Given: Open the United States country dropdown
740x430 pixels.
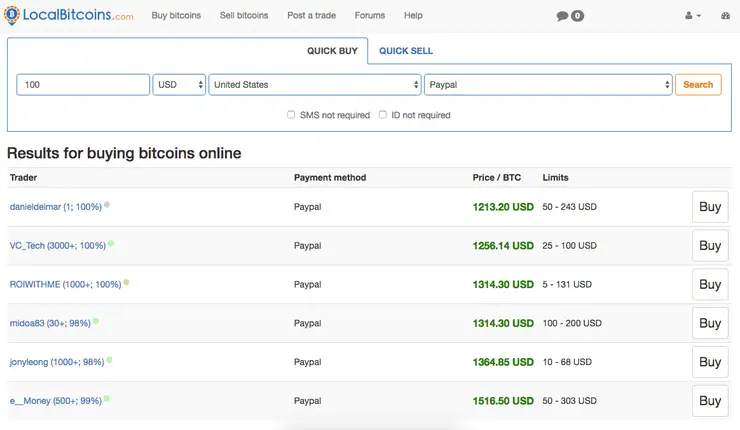Looking at the screenshot, I should pos(315,85).
